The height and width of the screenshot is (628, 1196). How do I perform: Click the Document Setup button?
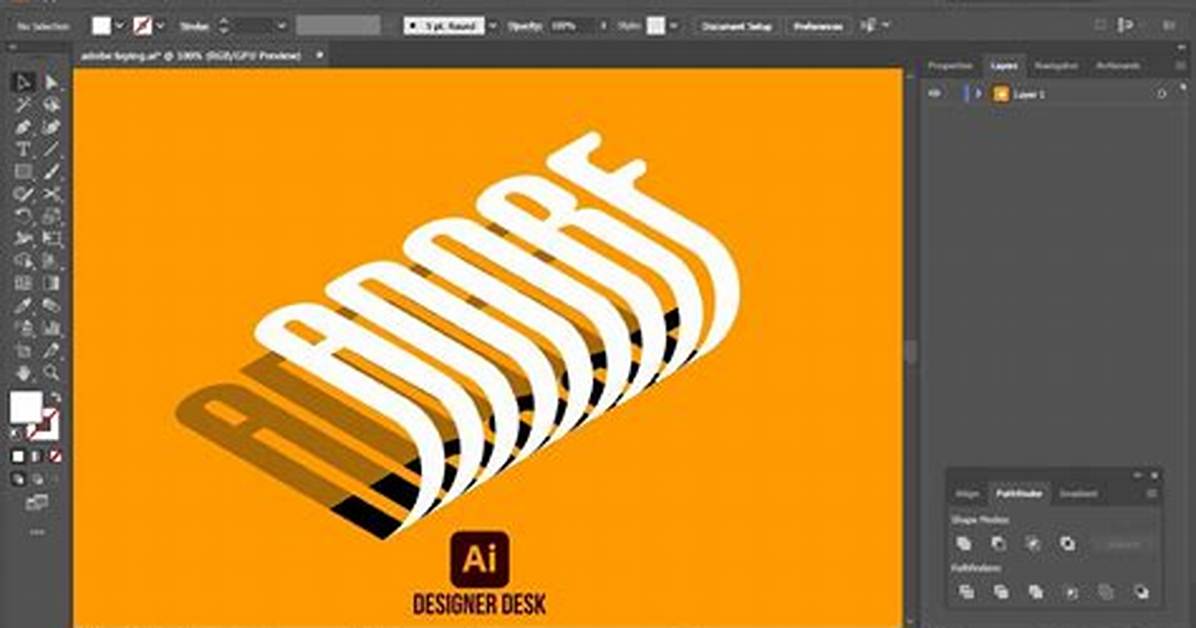737,26
